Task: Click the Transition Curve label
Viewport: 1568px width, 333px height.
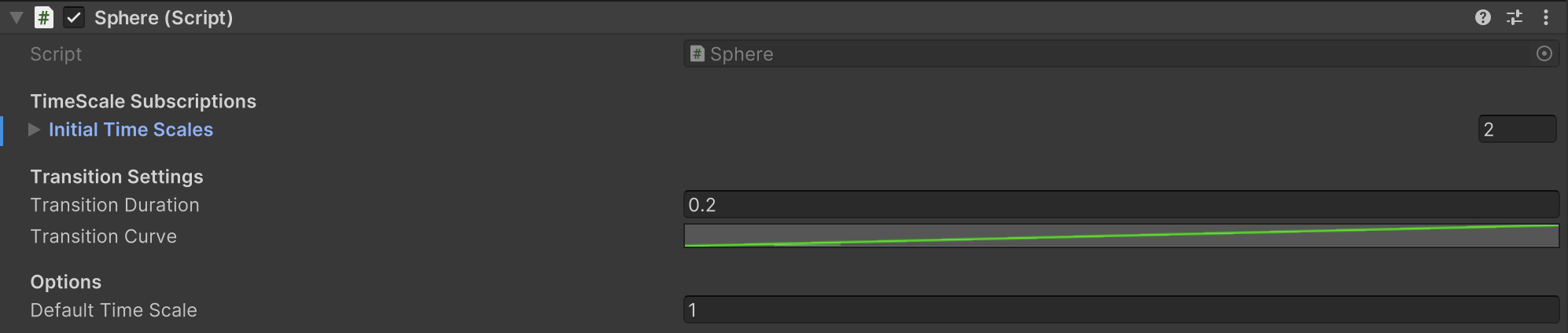Action: [103, 236]
